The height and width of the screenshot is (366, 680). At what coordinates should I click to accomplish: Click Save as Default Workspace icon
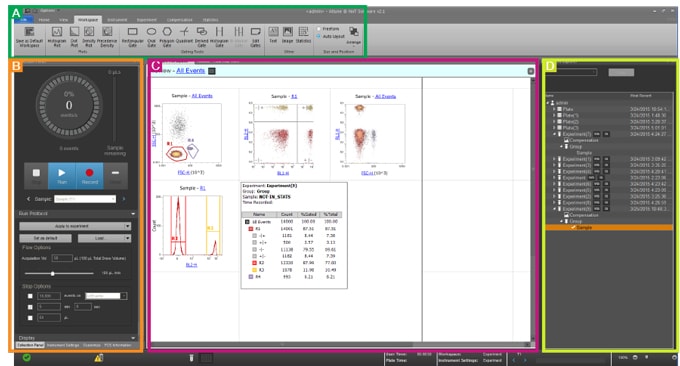[29, 36]
